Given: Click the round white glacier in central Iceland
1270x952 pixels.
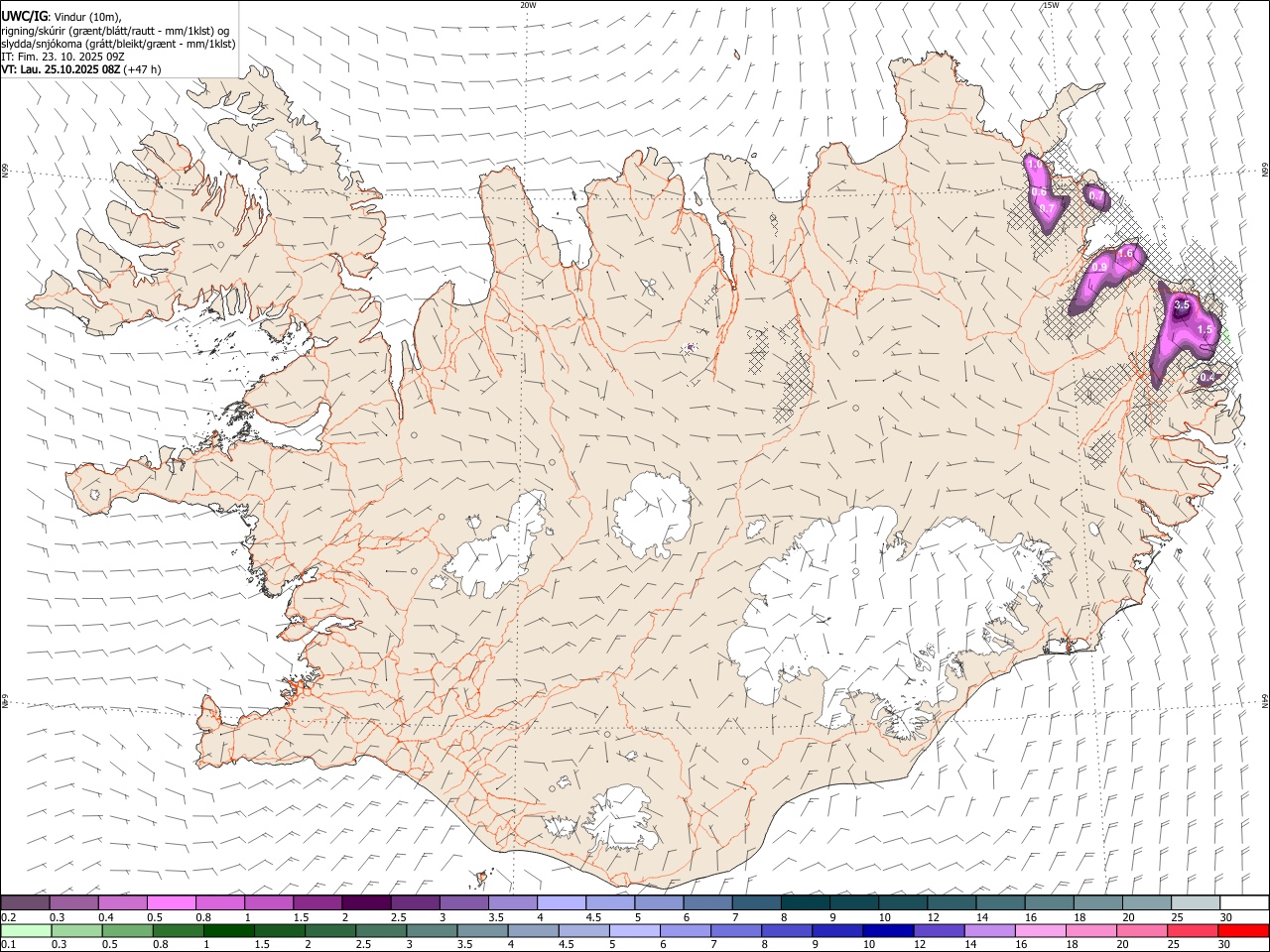Looking at the screenshot, I should point(652,516).
